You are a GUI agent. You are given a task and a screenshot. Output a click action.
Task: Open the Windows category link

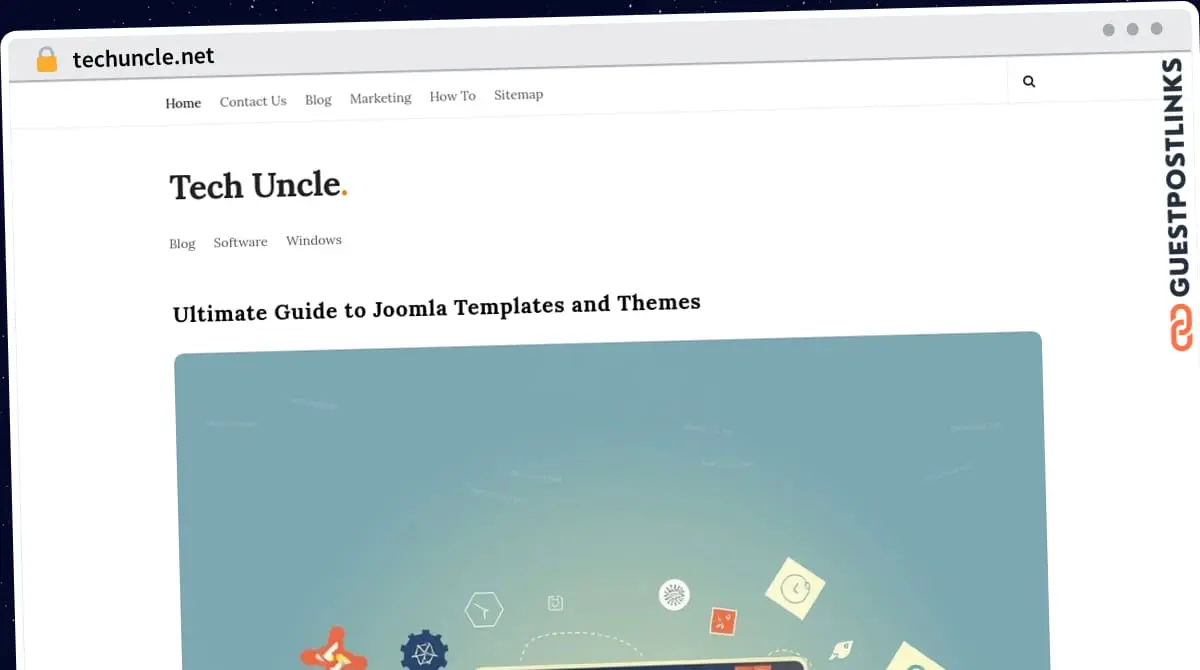[314, 240]
